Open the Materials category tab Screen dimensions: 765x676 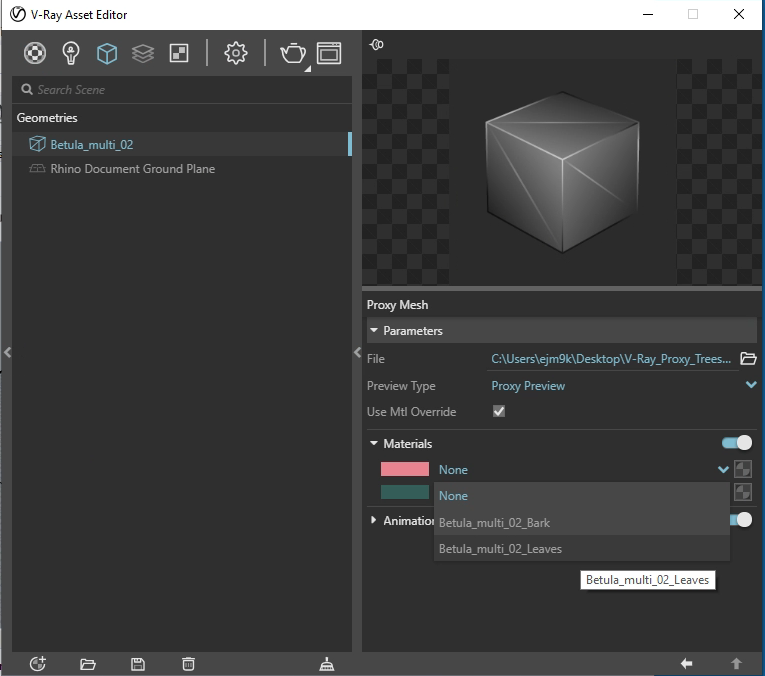tap(35, 53)
